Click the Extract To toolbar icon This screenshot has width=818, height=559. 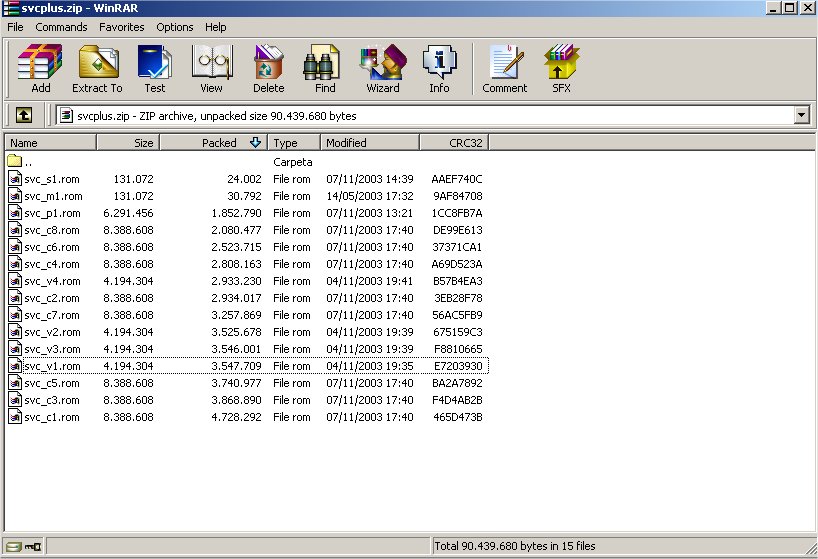[97, 69]
